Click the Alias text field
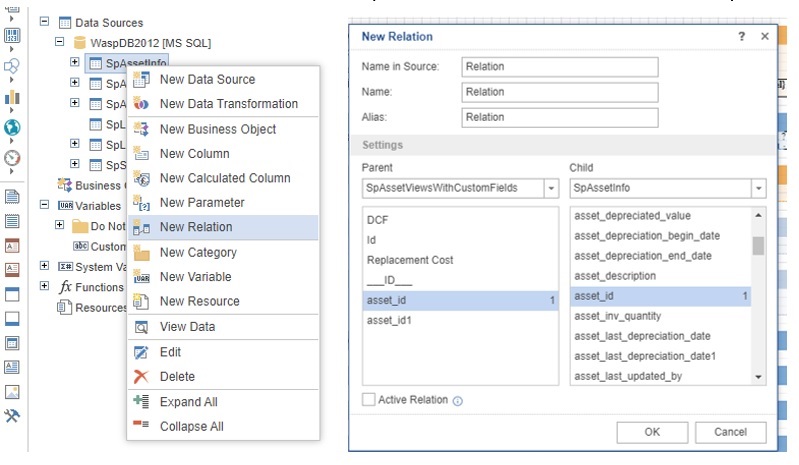This screenshot has height=465, width=799. pos(560,117)
